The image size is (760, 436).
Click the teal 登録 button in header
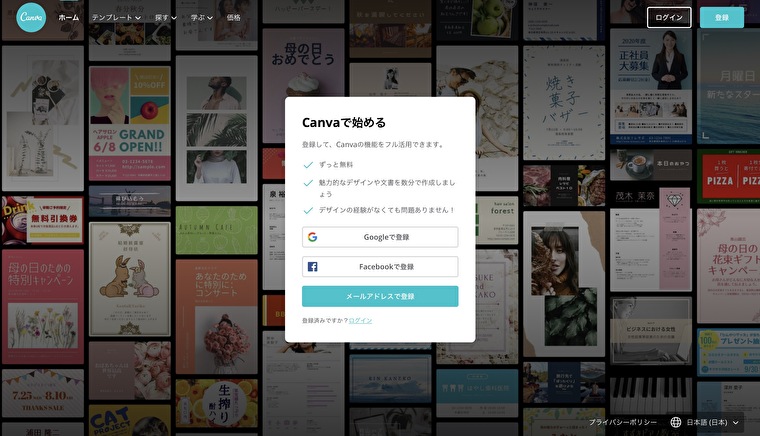tap(722, 17)
